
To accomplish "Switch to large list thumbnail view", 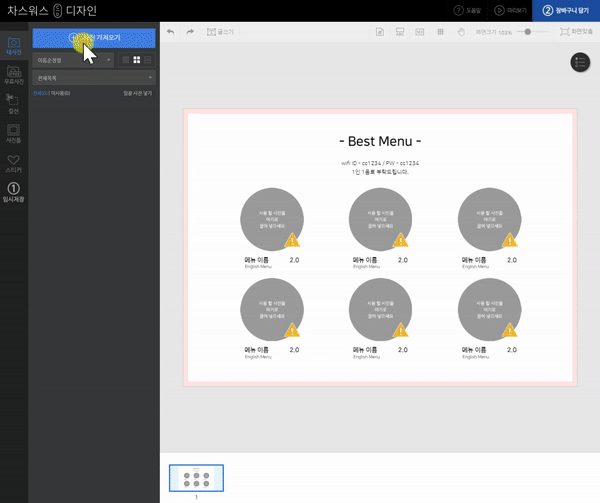I will coord(148,60).
